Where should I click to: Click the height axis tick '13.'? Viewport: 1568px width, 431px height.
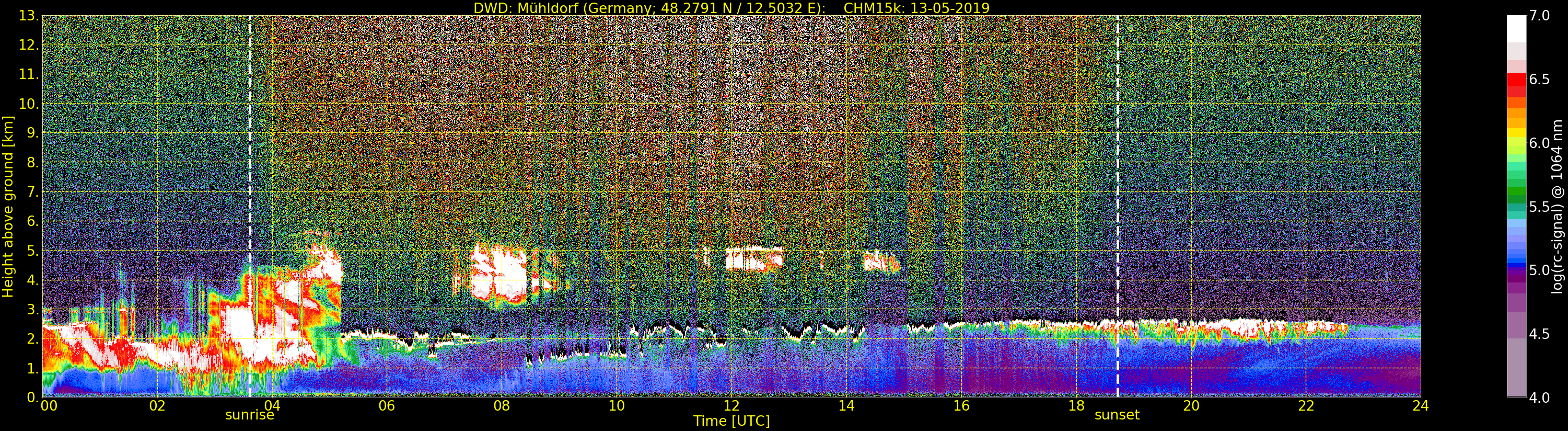pyautogui.click(x=29, y=16)
